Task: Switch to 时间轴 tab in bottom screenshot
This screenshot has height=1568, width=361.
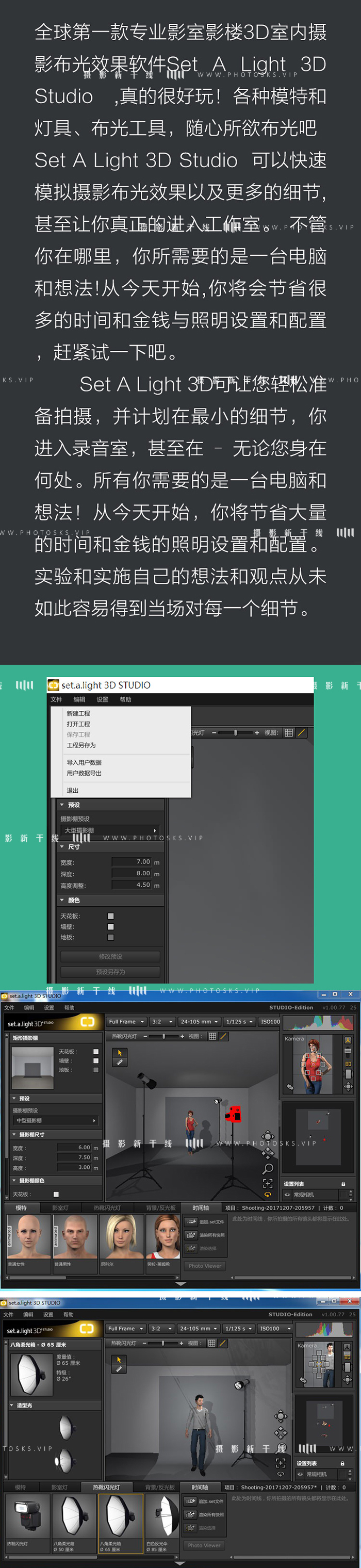Action: [x=200, y=1487]
